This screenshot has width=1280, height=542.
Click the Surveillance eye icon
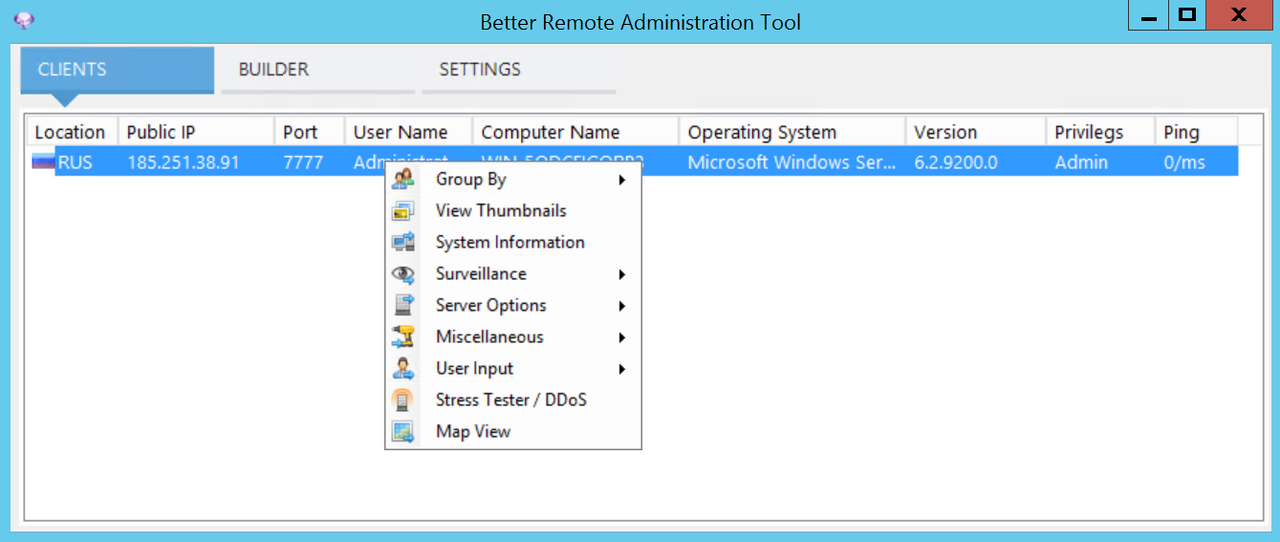click(x=403, y=274)
